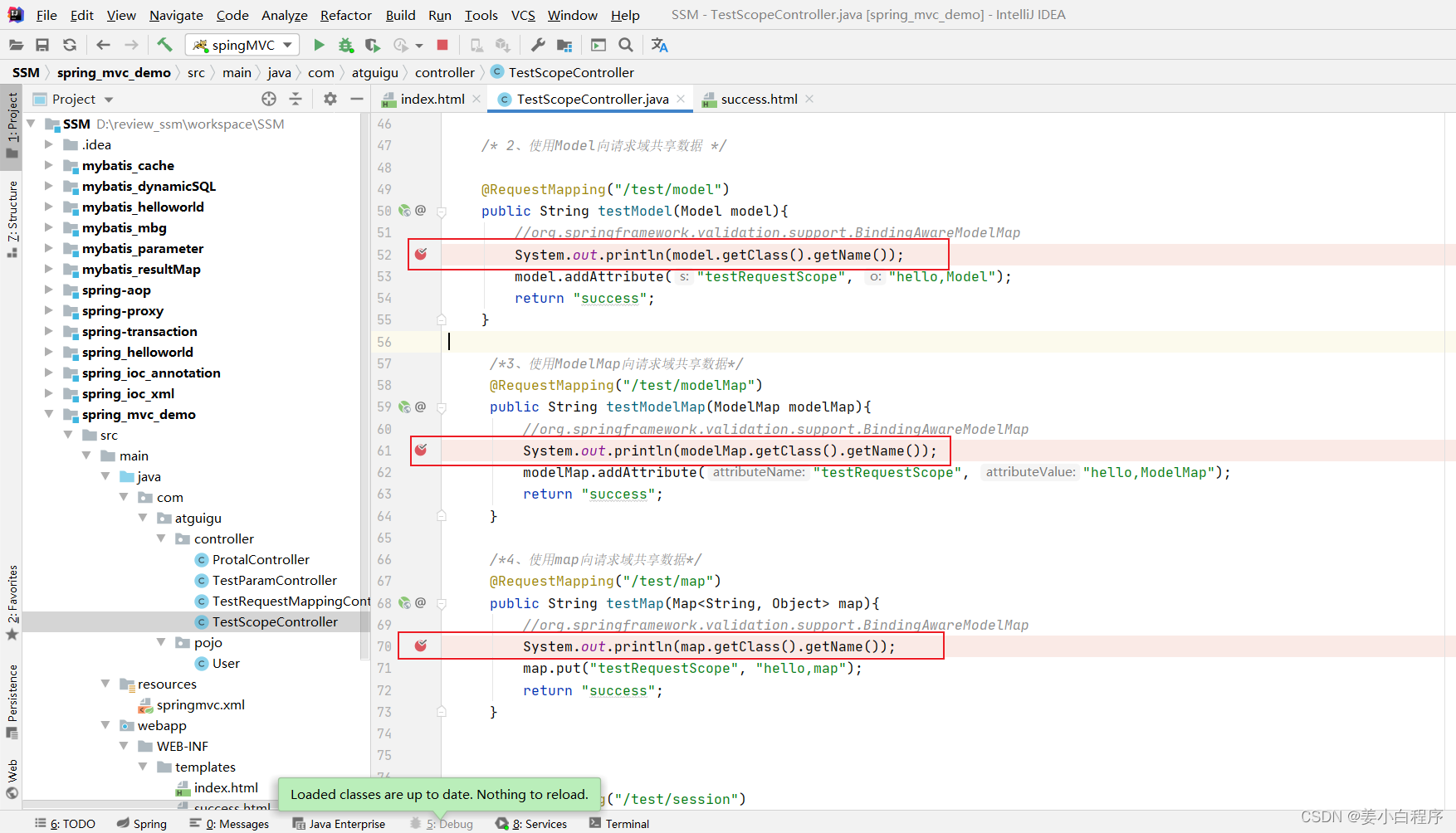
Task: Select springmvc.xml in the project tree
Action: click(201, 704)
